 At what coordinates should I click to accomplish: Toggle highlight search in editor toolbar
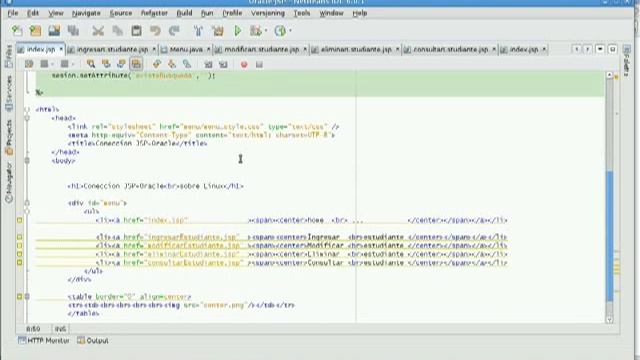point(136,64)
